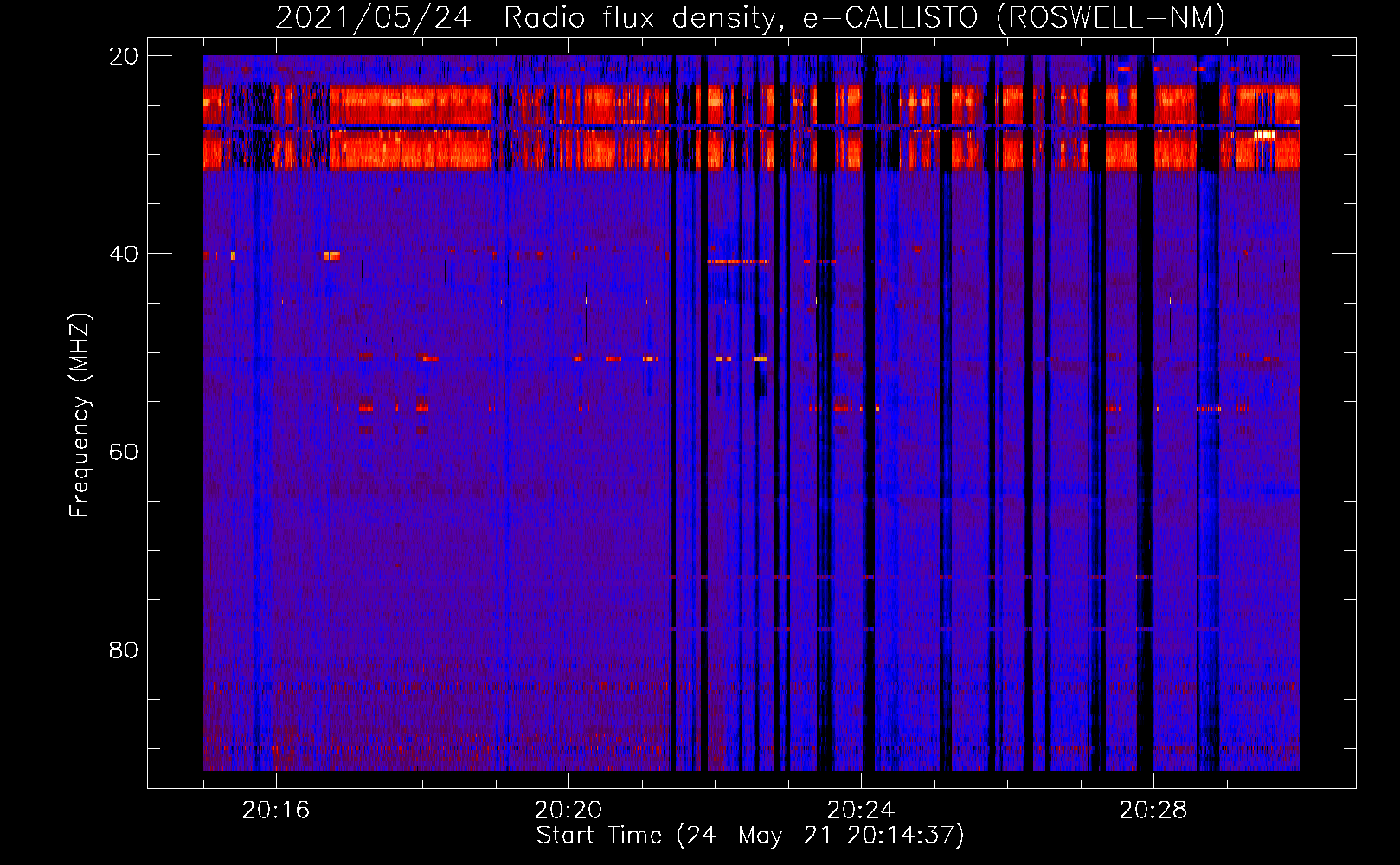Click the '20' frequency tick label
This screenshot has height=865, width=1400.
pos(124,56)
